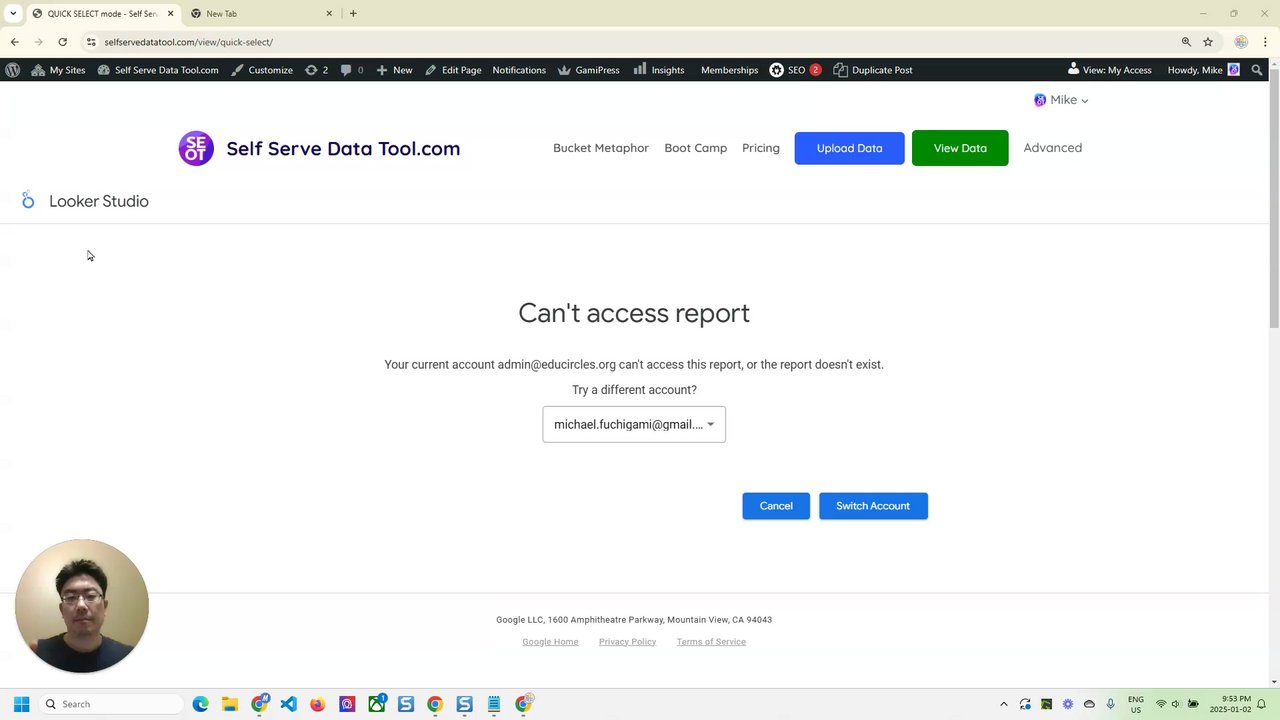This screenshot has height=720, width=1280.
Task: Bookmark this page with the star
Action: (1208, 42)
